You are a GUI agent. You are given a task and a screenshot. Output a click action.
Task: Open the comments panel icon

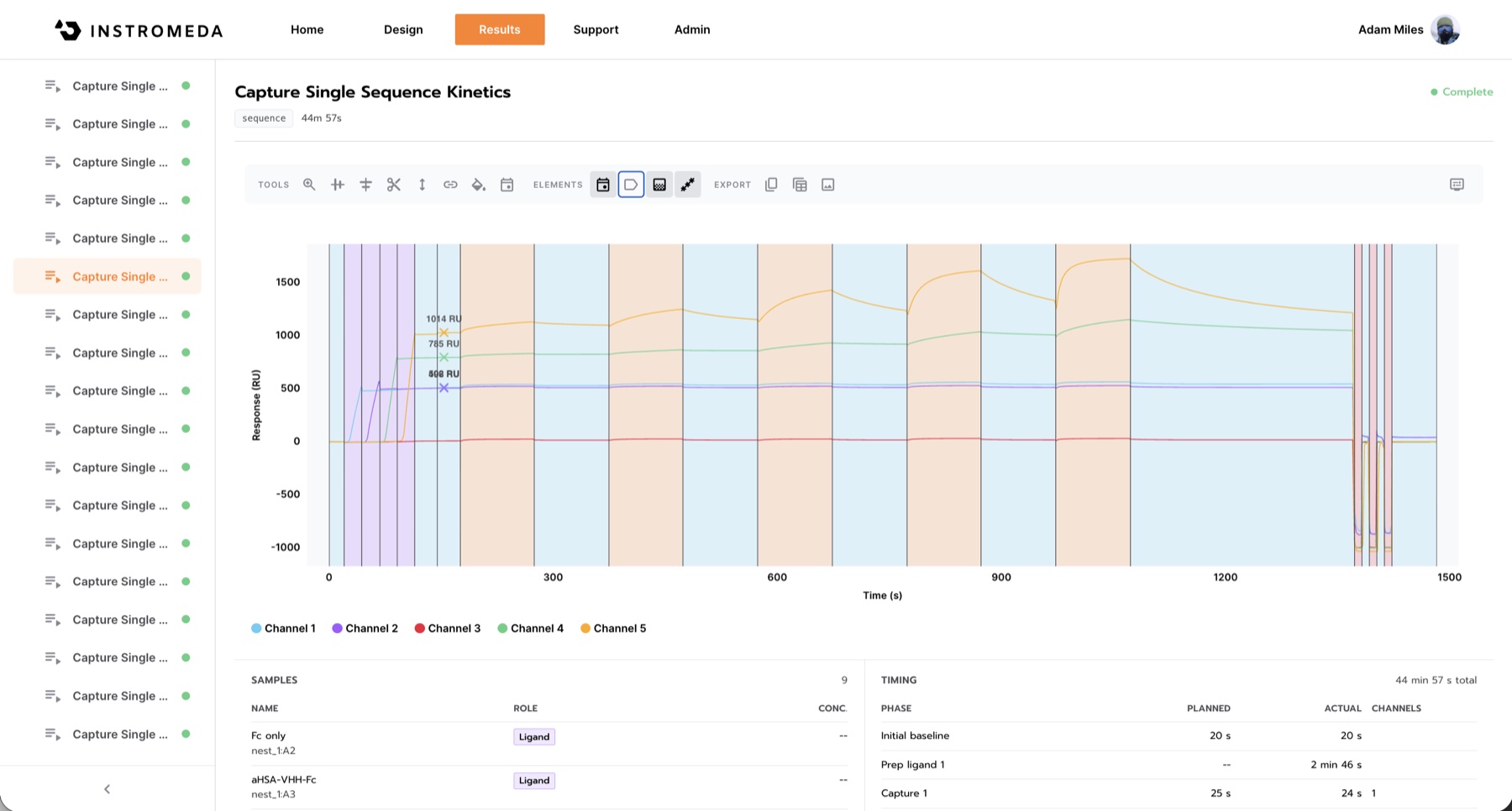coord(1457,185)
